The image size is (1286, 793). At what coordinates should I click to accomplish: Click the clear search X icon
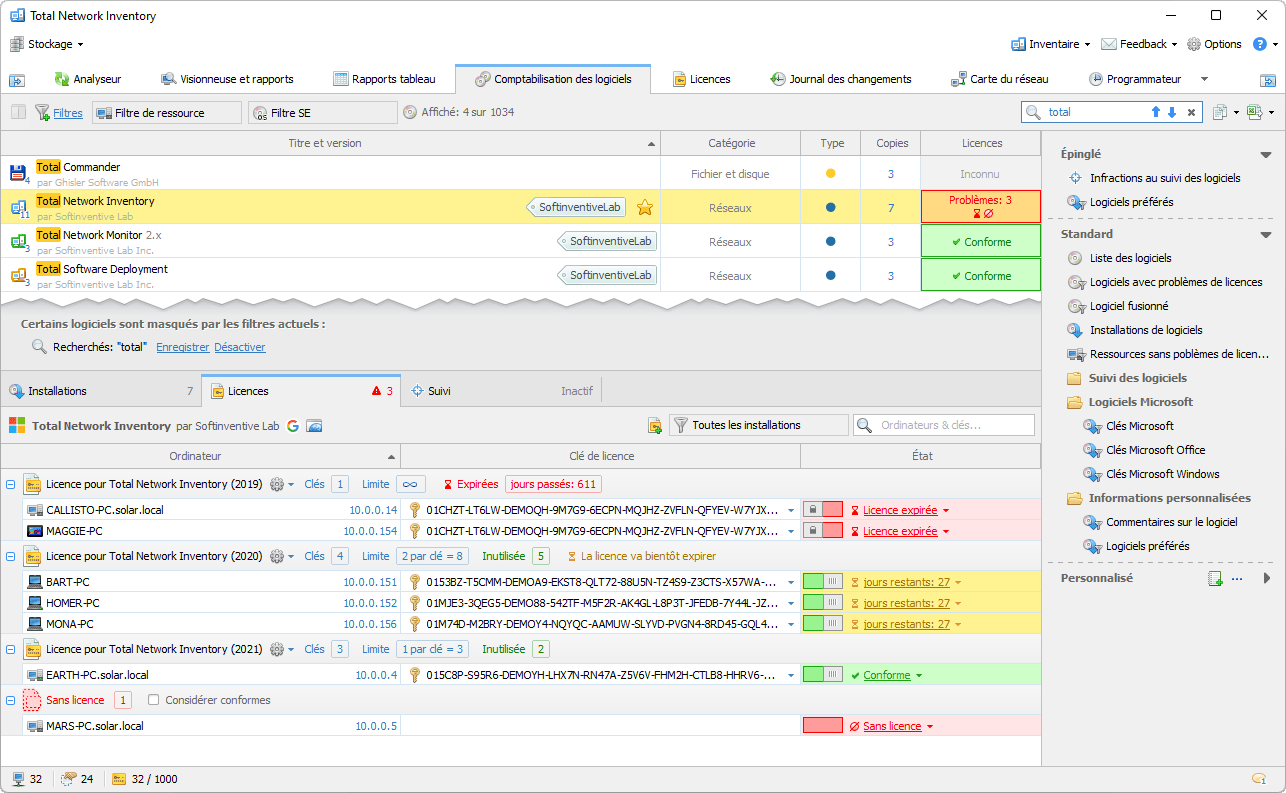[1191, 113]
